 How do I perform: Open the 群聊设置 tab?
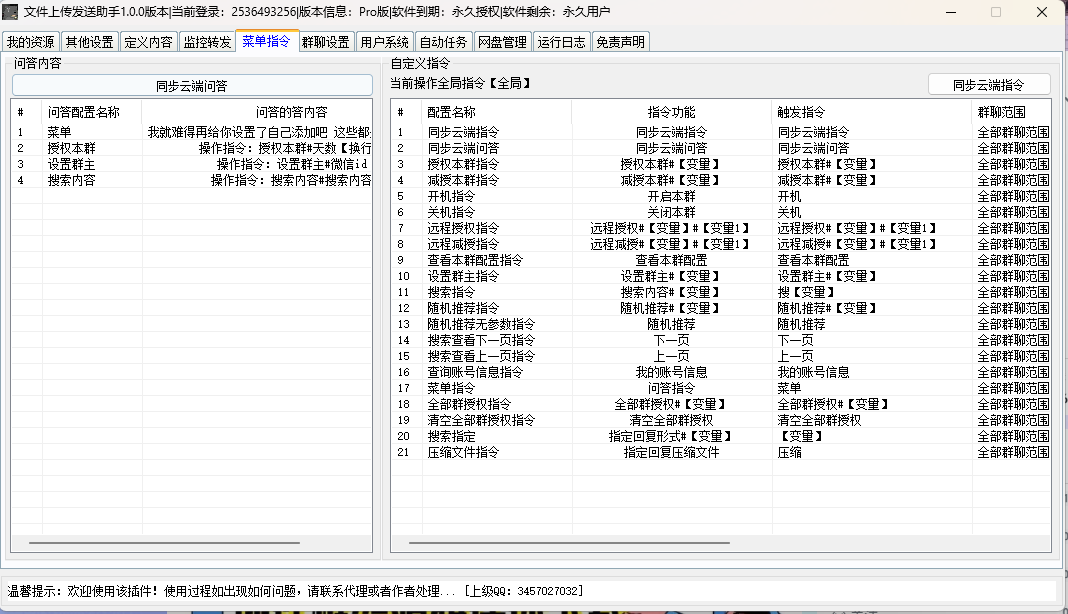click(326, 42)
